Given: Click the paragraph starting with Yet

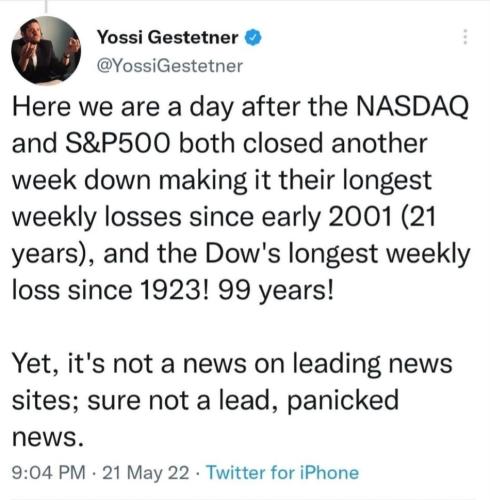Looking at the screenshot, I should pyautogui.click(x=232, y=400).
